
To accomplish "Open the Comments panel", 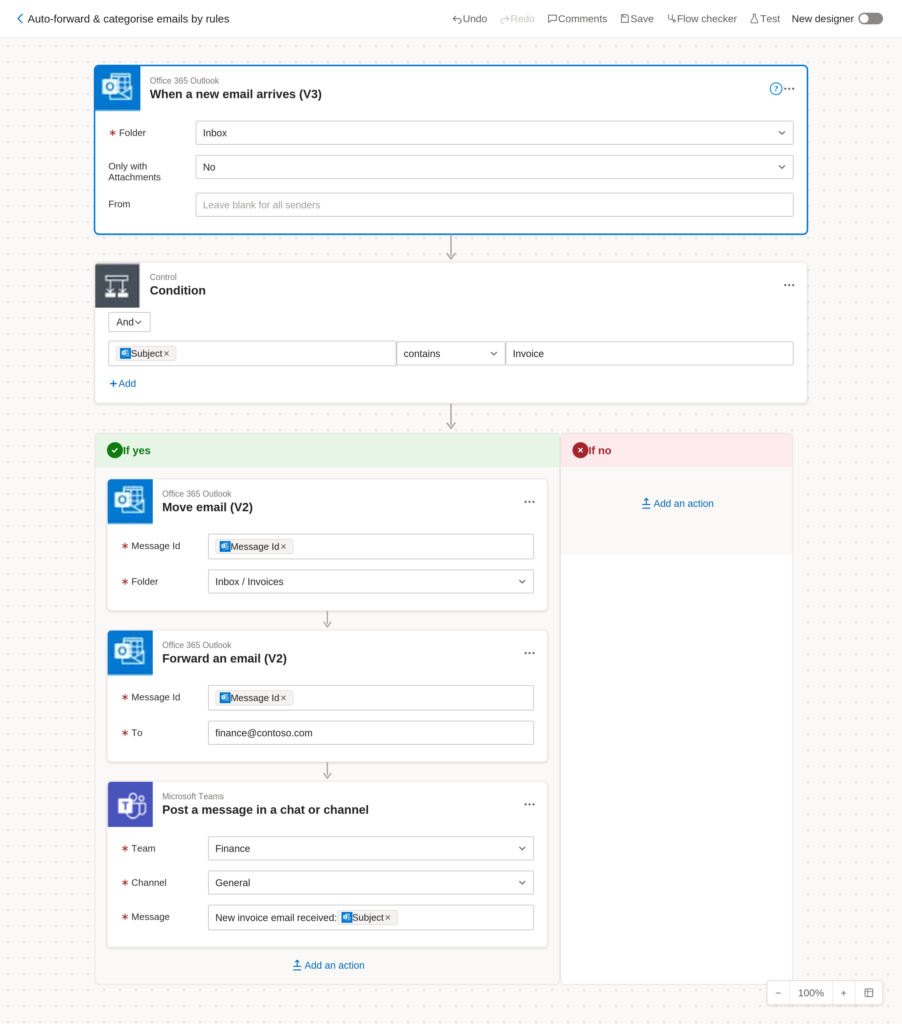I will (577, 19).
